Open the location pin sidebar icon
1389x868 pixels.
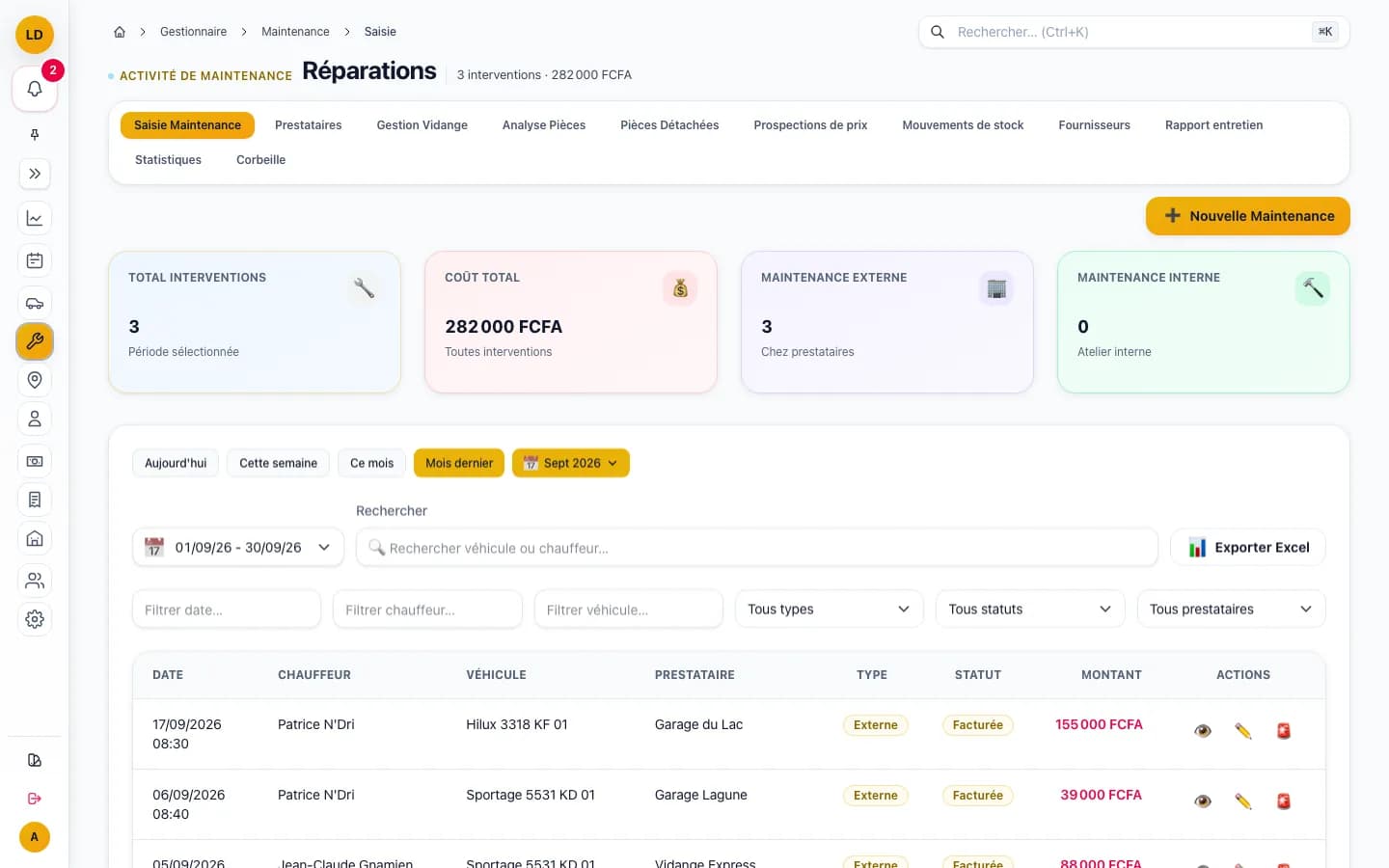35,380
